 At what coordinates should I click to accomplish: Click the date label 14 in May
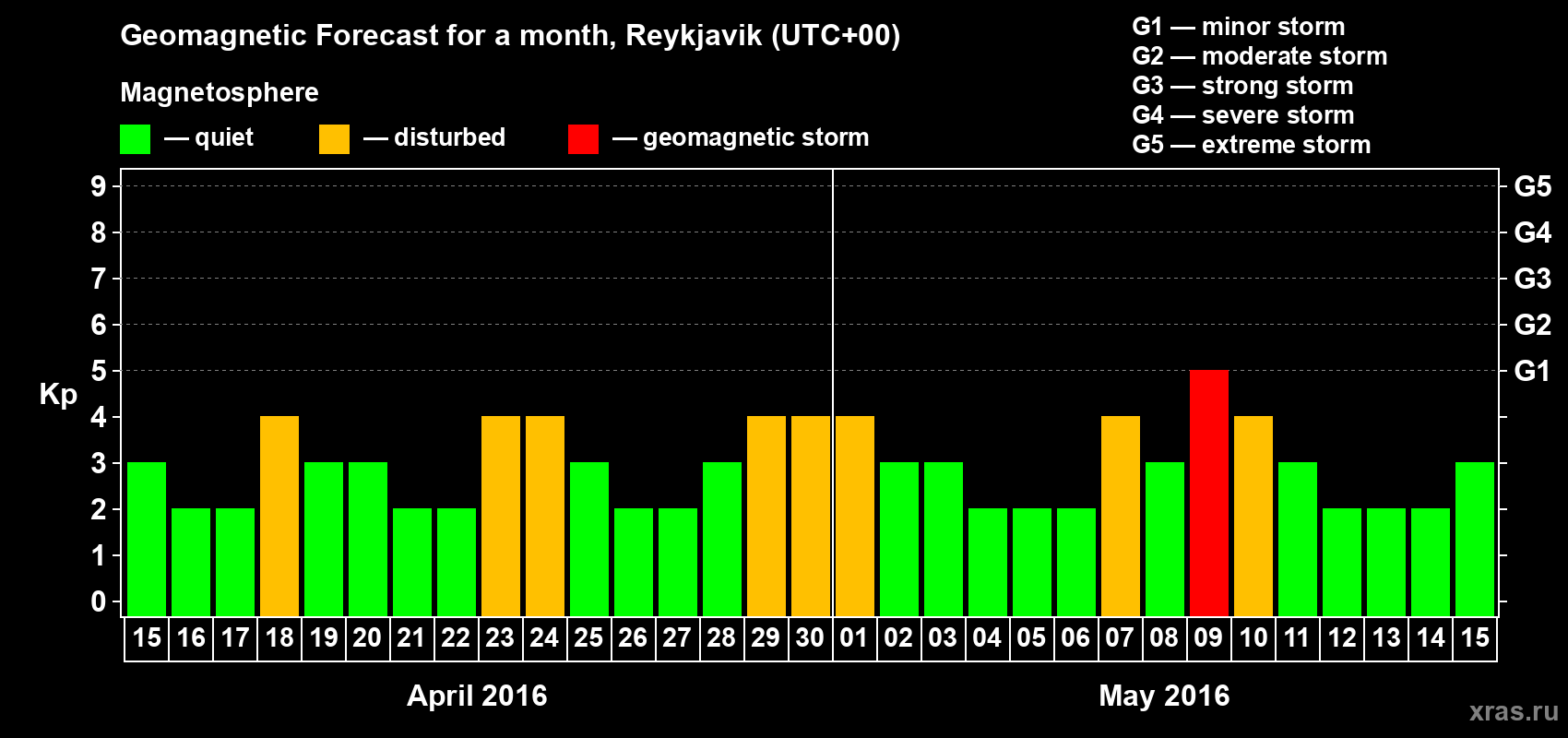point(1431,637)
